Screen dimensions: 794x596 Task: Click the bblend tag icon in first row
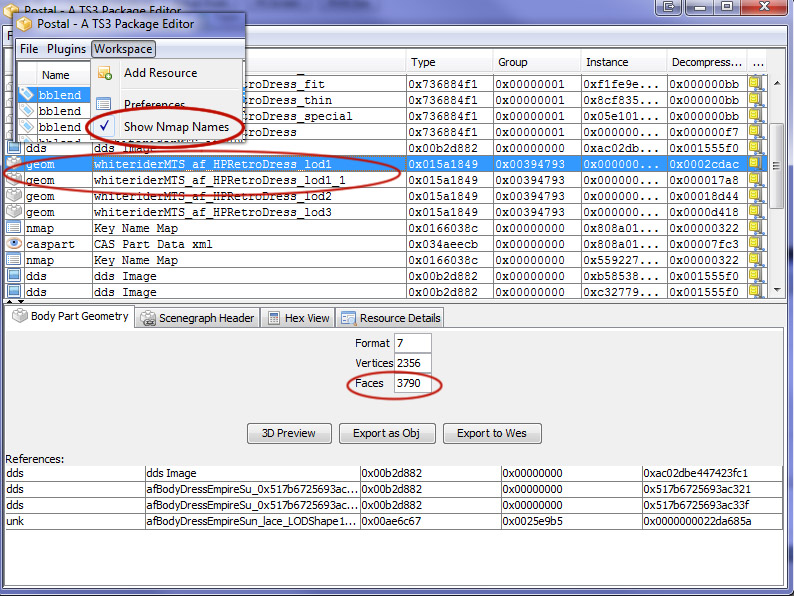tap(27, 94)
